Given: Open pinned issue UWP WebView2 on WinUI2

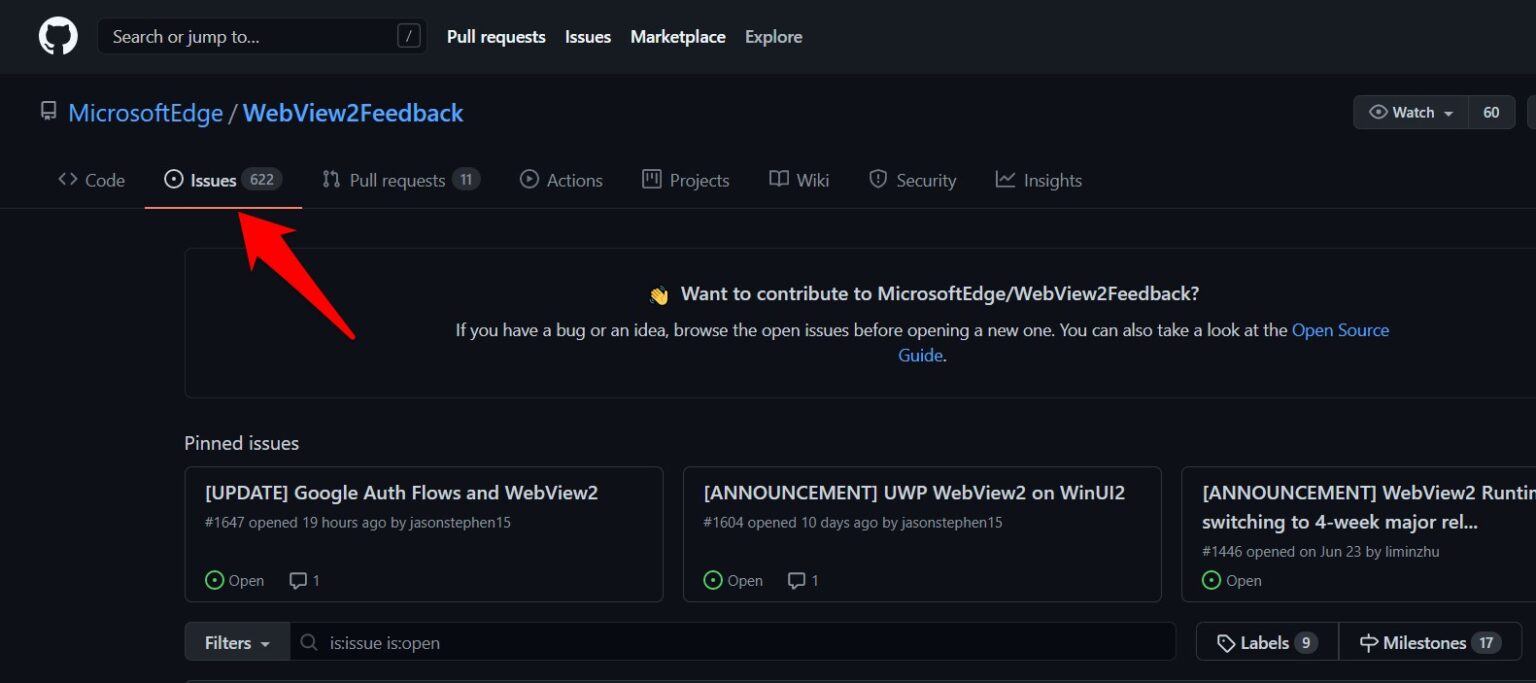Looking at the screenshot, I should (x=914, y=492).
